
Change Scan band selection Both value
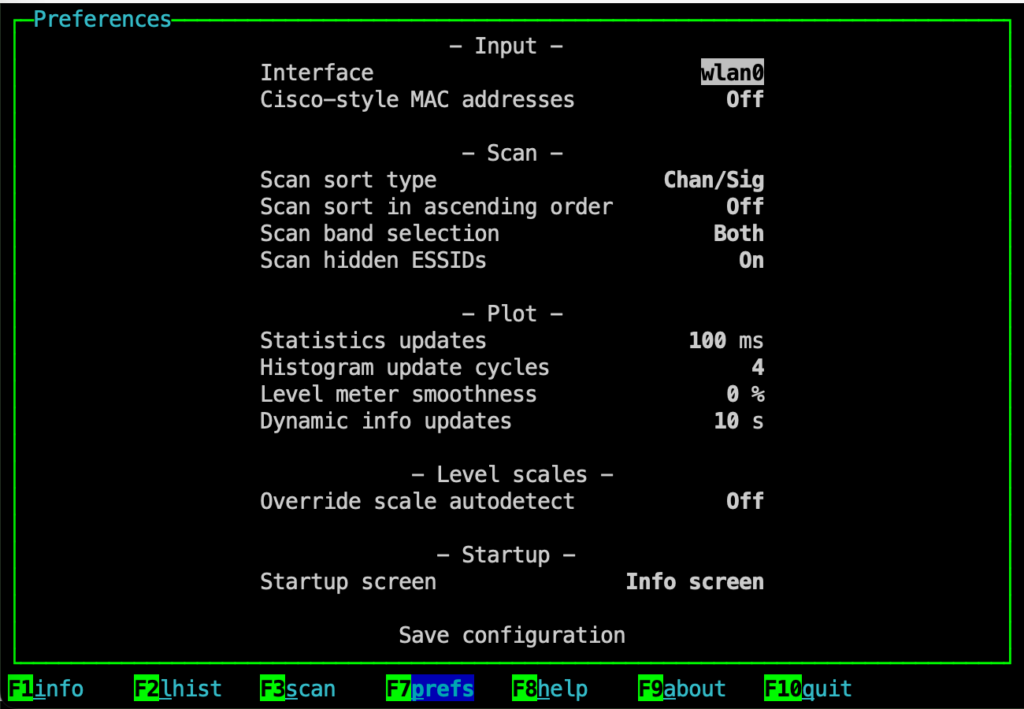point(739,233)
